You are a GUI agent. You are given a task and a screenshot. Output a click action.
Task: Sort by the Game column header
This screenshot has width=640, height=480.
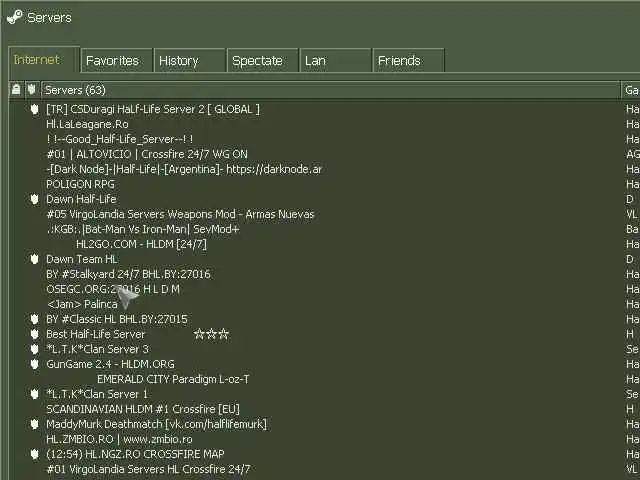[631, 90]
